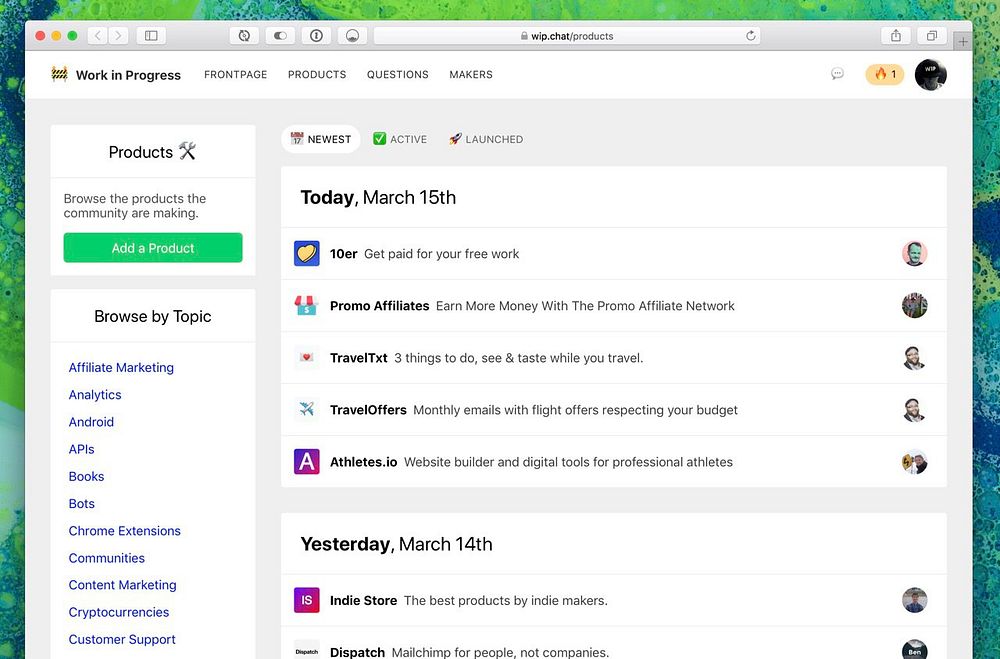Viewport: 1000px width, 659px height.
Task: Click the Athletes.io purple A icon
Action: (307, 461)
